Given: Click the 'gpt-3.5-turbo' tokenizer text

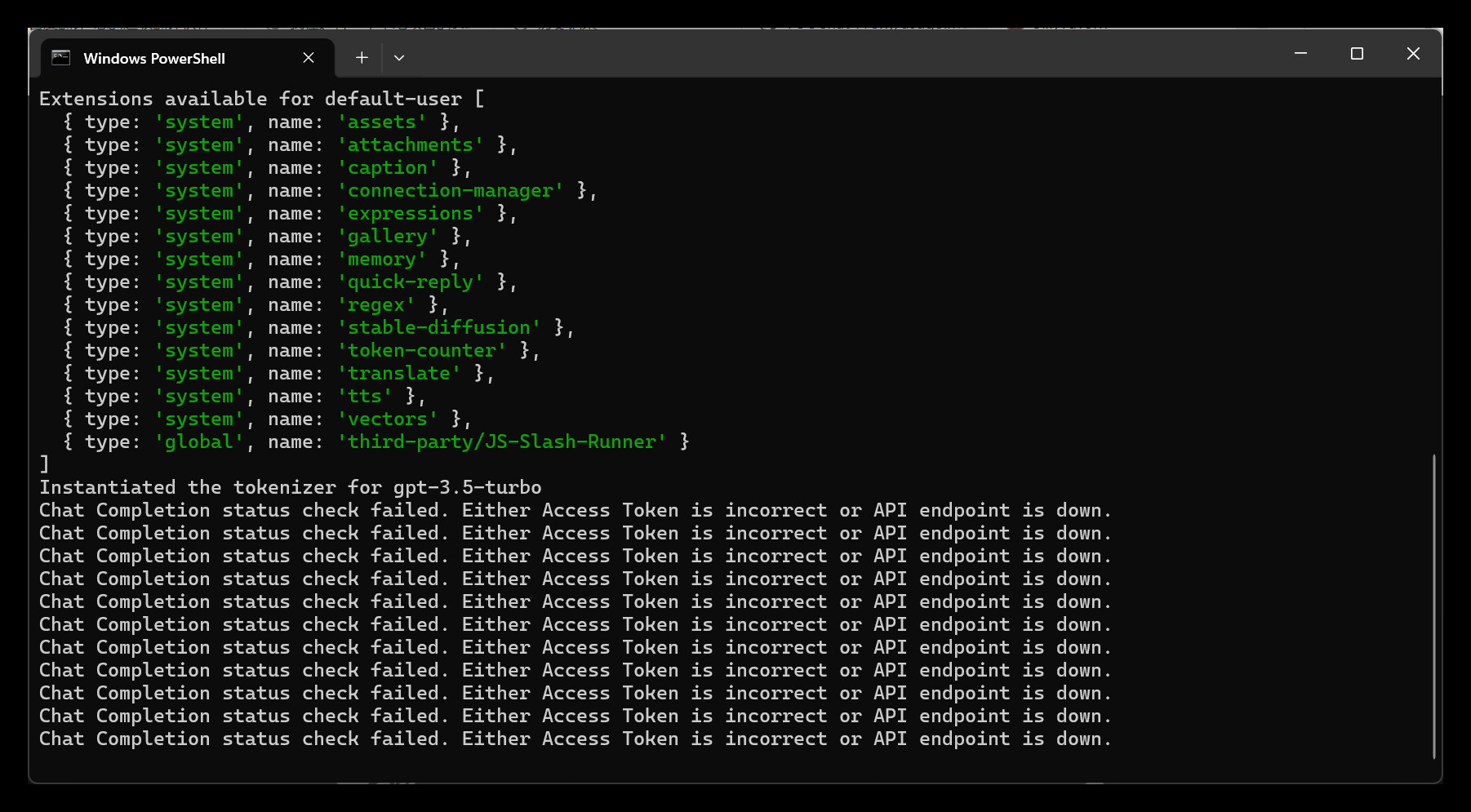Looking at the screenshot, I should click(467, 488).
